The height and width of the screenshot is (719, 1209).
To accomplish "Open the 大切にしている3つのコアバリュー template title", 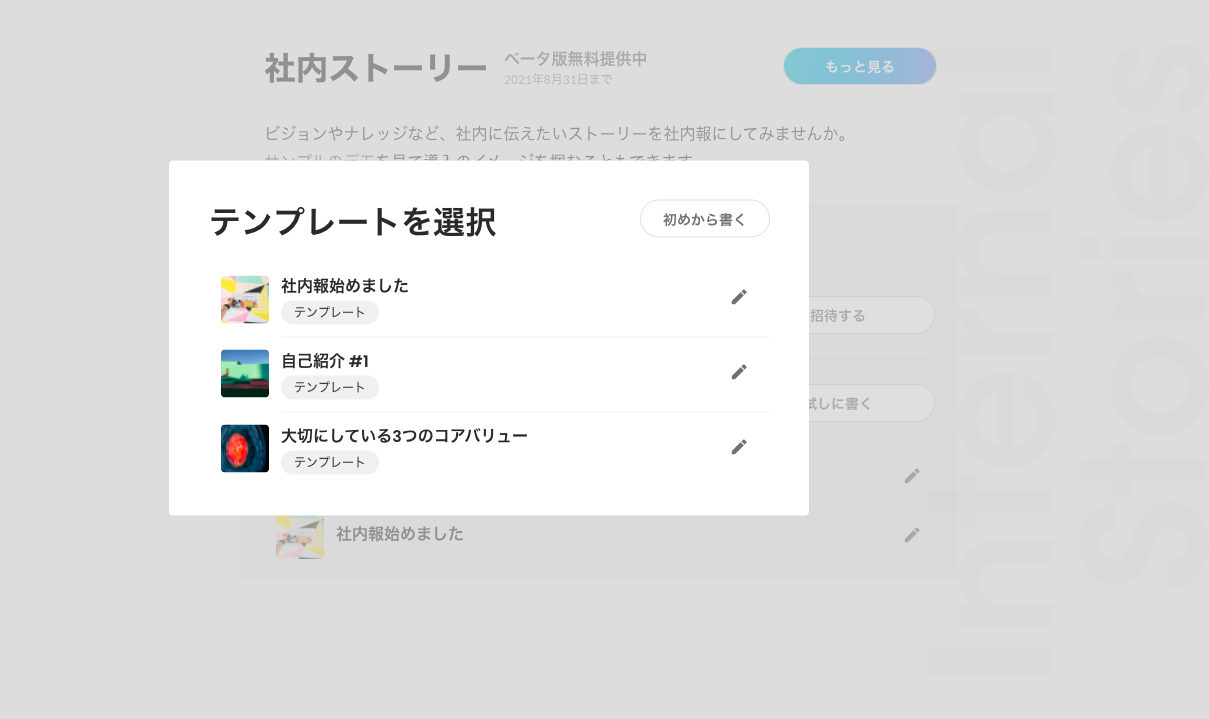I will (x=404, y=436).
